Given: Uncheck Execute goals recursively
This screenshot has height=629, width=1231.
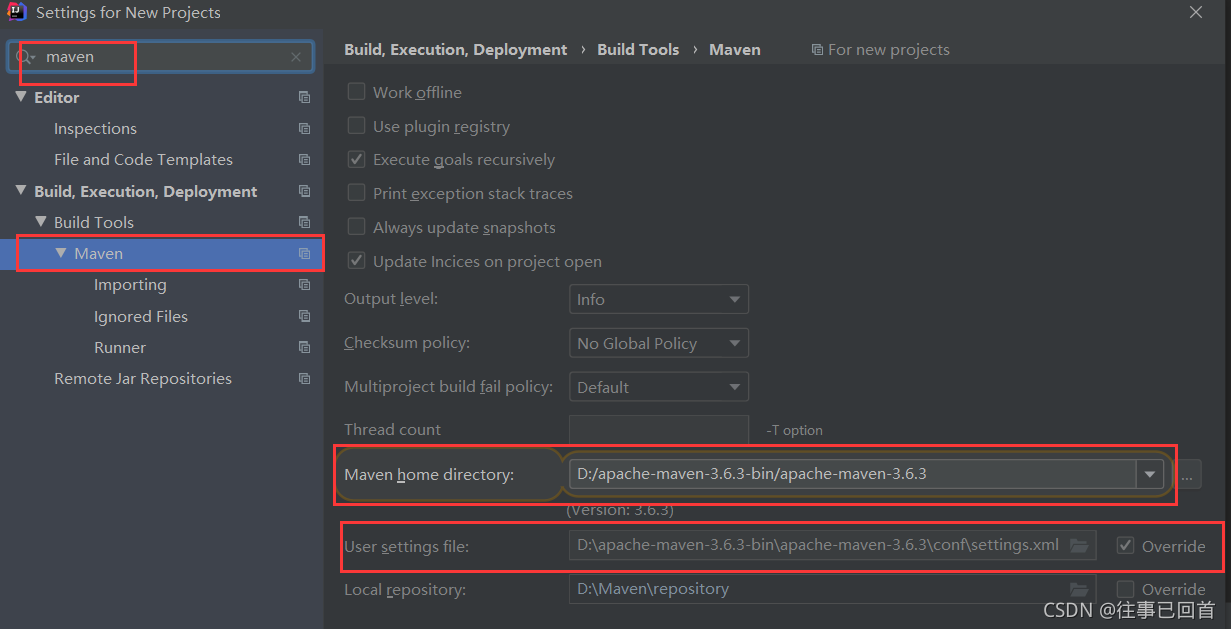Looking at the screenshot, I should tap(356, 159).
